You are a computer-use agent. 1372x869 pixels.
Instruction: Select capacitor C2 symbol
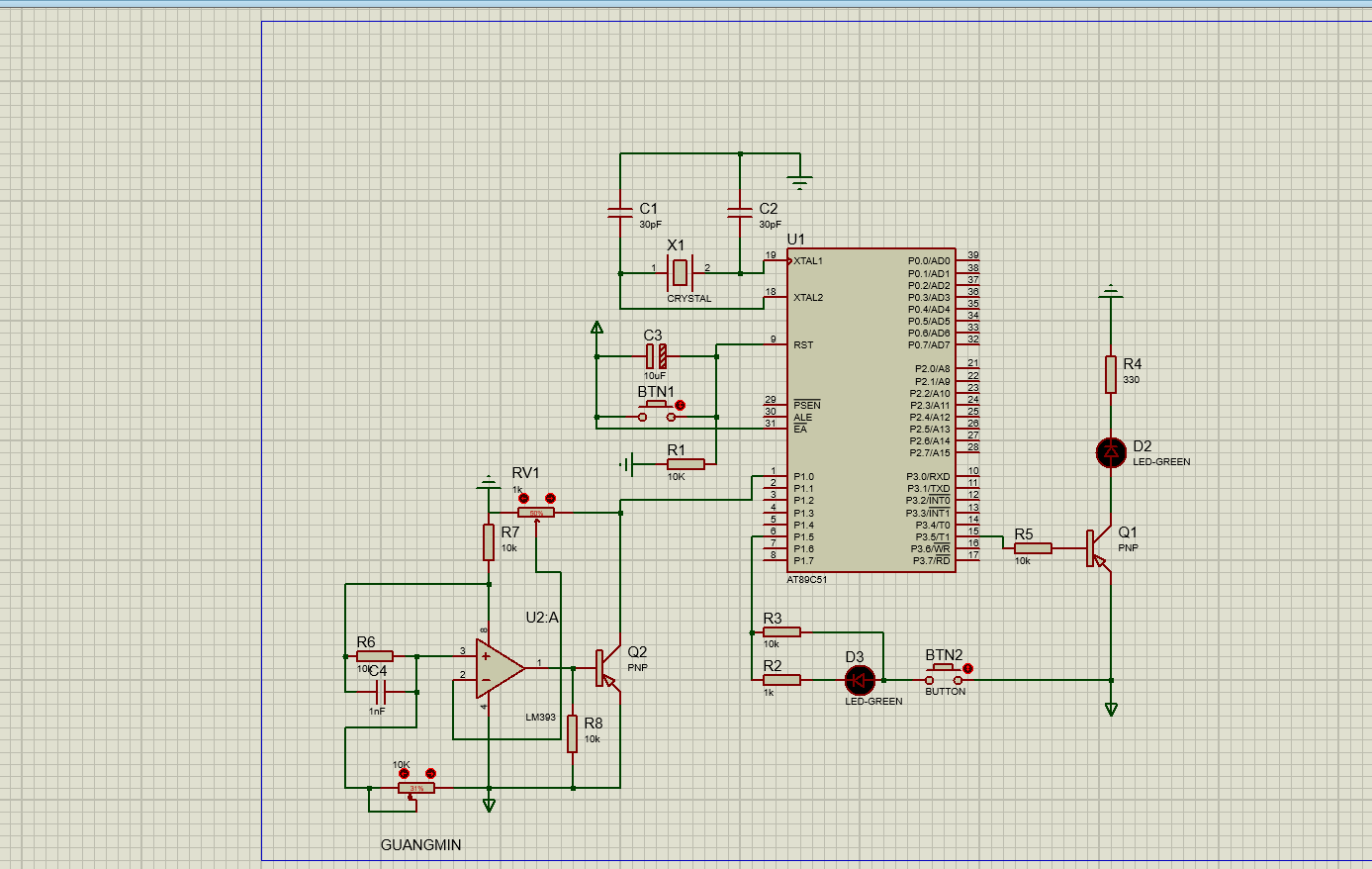point(740,211)
